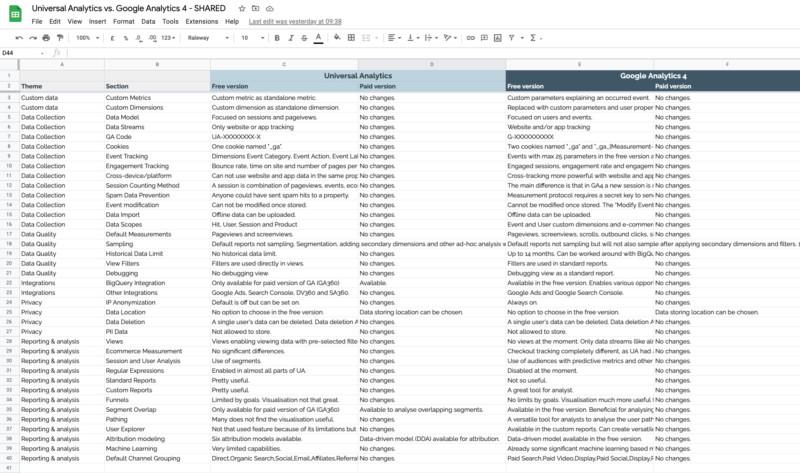Move document to folder icon
The width and height of the screenshot is (800, 473).
[x=256, y=9]
